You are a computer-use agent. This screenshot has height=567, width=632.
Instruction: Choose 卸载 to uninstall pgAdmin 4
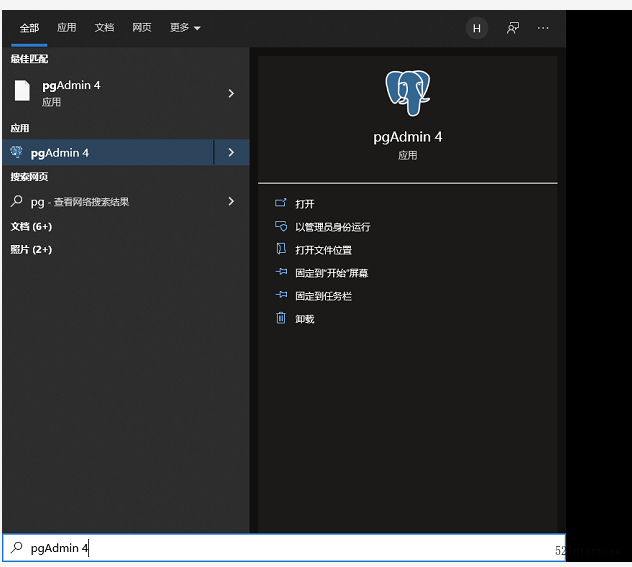tap(304, 319)
